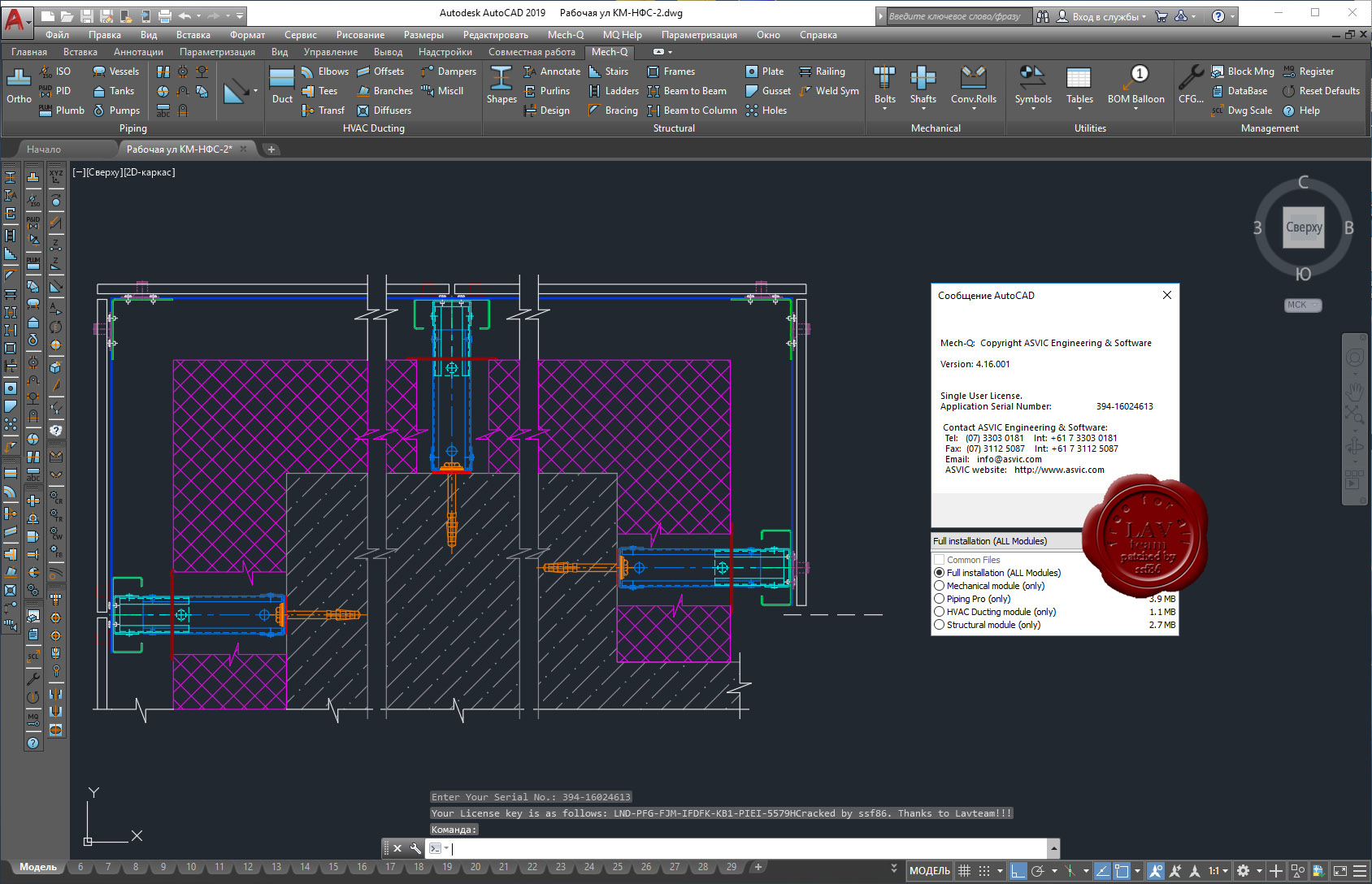Screen dimensions: 1372x884
Task: Open the MQ Help menu
Action: pyautogui.click(x=623, y=35)
